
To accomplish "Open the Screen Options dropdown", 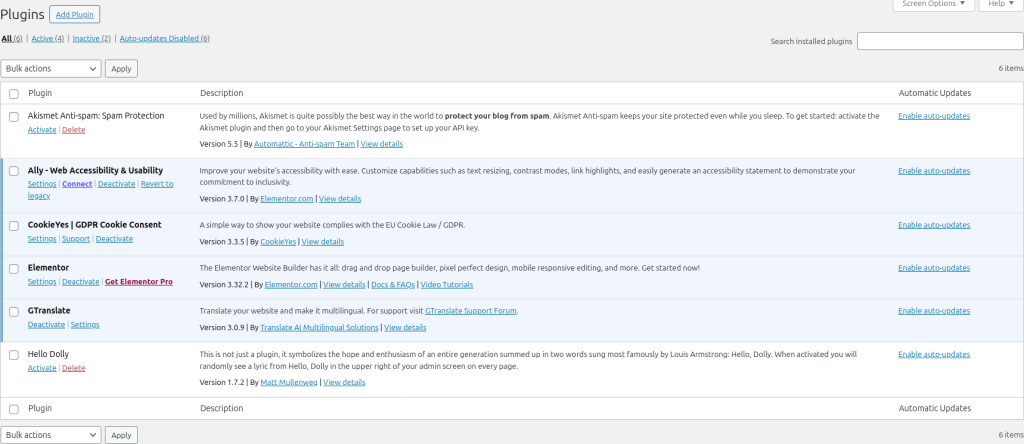I will [932, 5].
